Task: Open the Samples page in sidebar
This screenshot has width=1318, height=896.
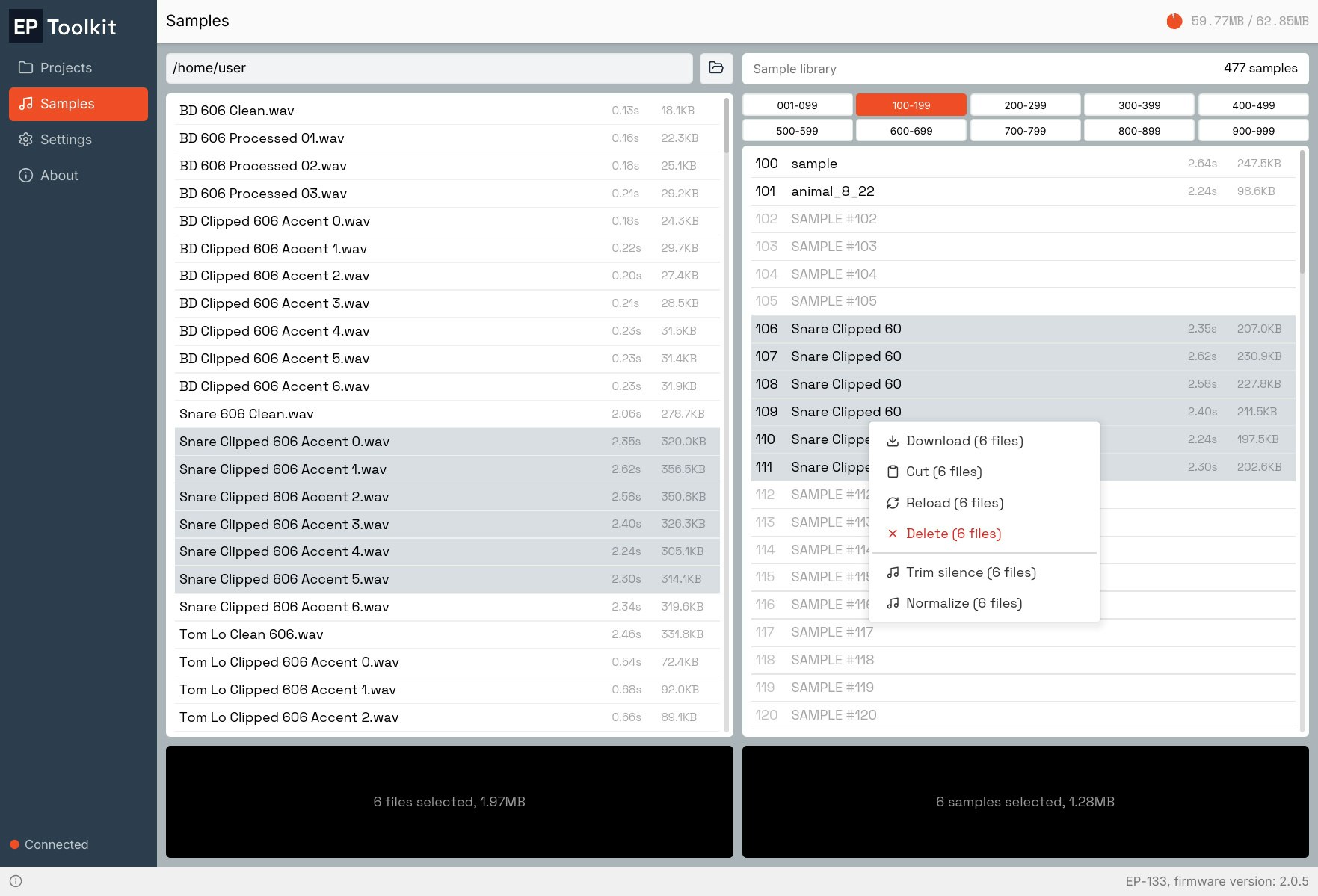Action: click(78, 104)
